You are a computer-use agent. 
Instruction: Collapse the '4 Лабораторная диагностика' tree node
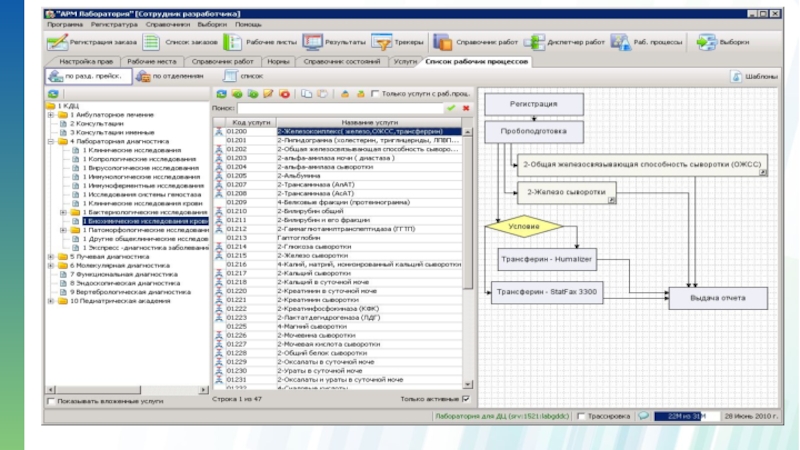(x=51, y=141)
